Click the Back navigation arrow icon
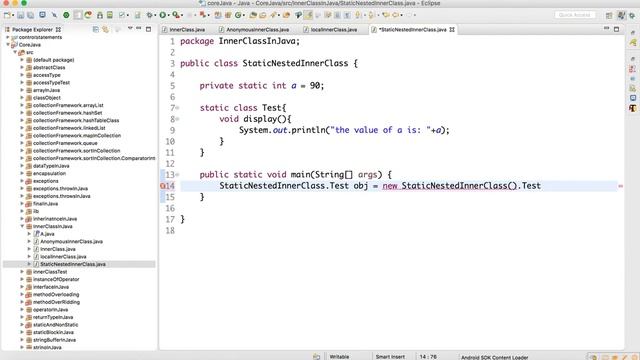640x360 pixels. [x=396, y=15]
